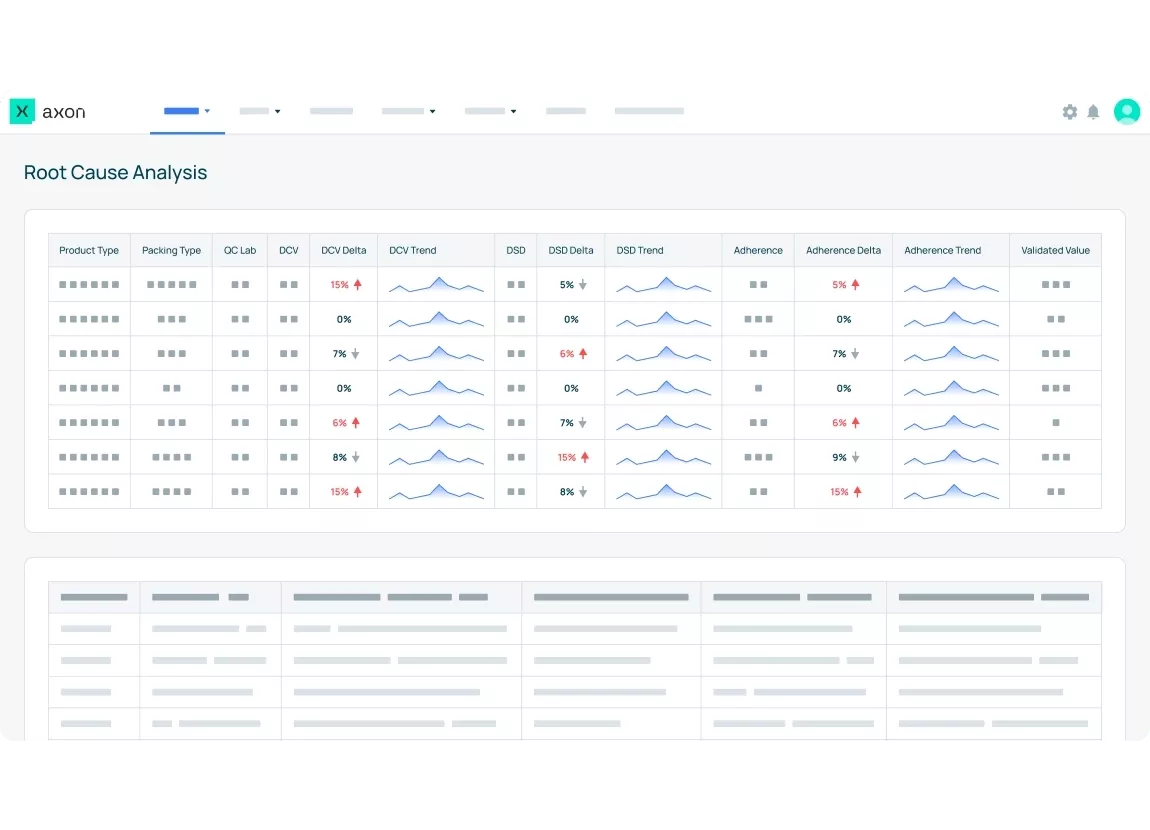Click the 7% value in DCV Delta column
Image resolution: width=1150 pixels, height=830 pixels.
point(339,353)
